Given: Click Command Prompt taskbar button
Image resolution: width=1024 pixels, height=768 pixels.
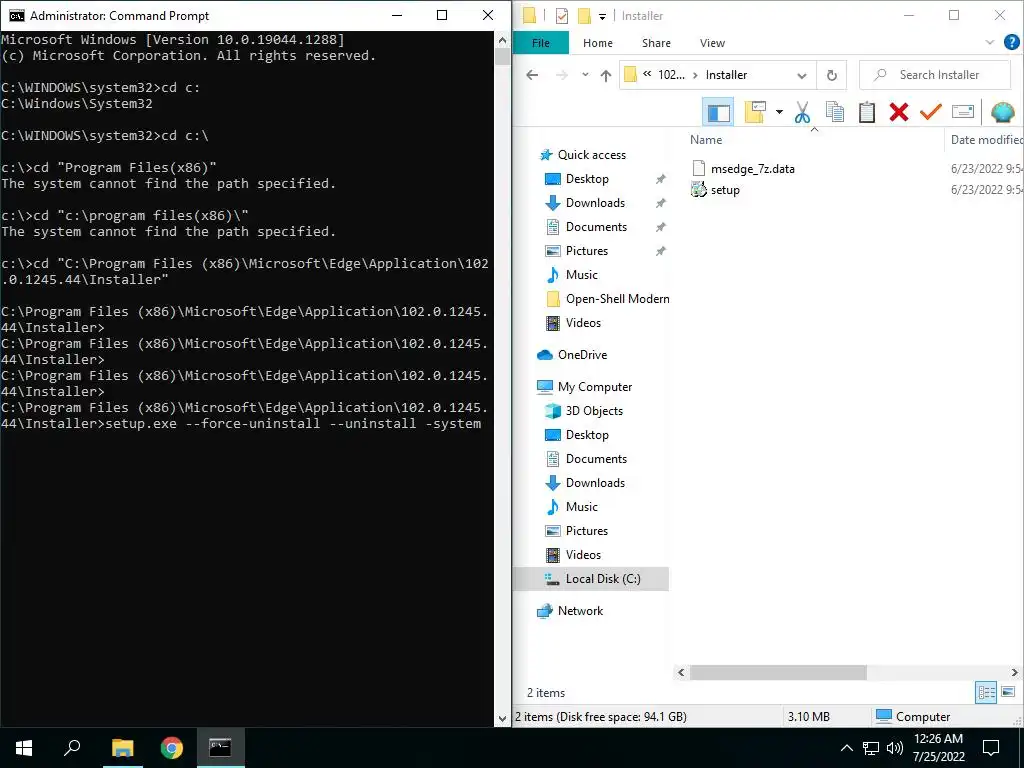Looking at the screenshot, I should 220,748.
